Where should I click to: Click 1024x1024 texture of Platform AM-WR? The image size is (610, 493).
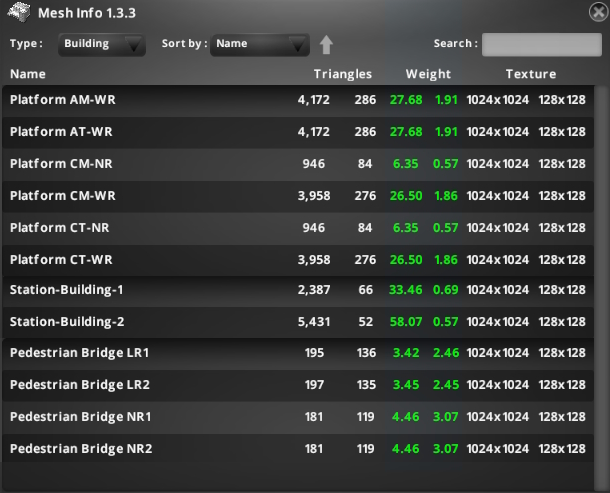pyautogui.click(x=498, y=100)
